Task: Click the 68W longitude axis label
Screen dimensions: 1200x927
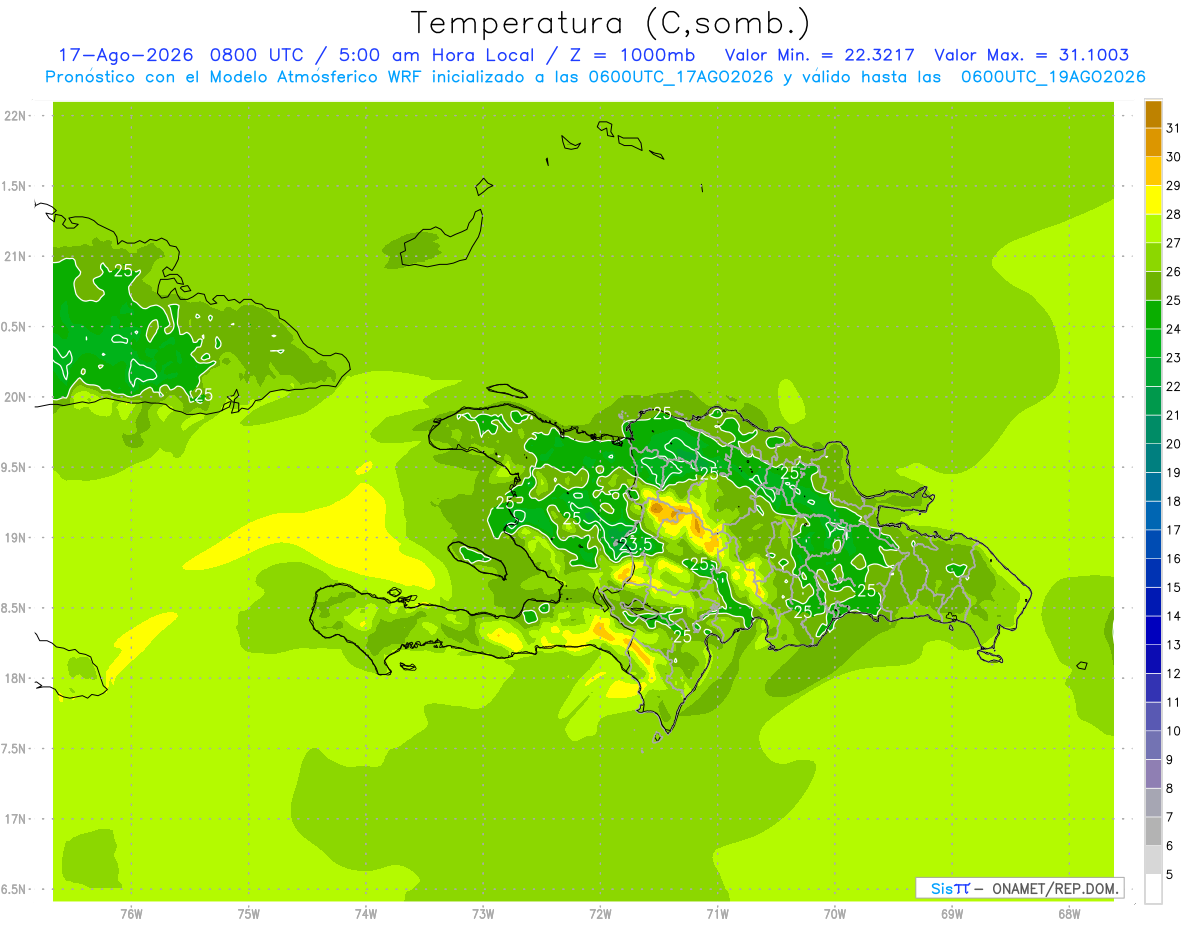Action: [1069, 913]
